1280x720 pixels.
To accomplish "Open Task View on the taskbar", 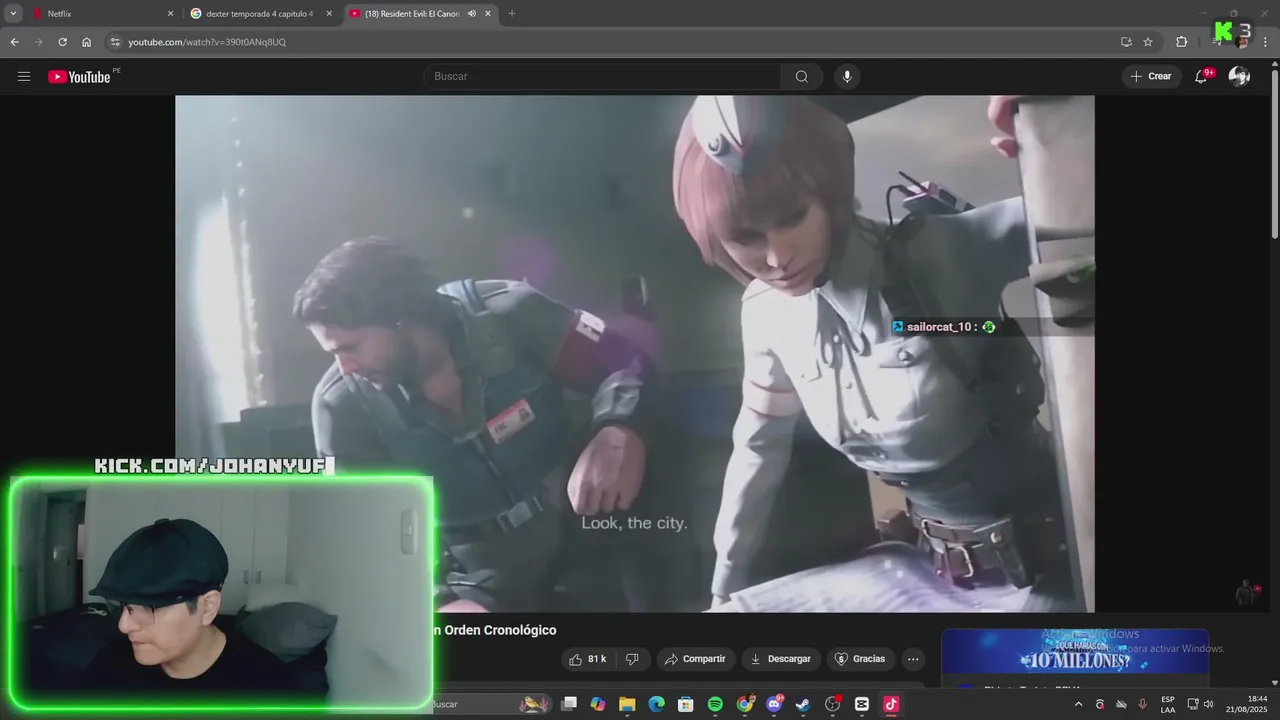I will pos(569,704).
